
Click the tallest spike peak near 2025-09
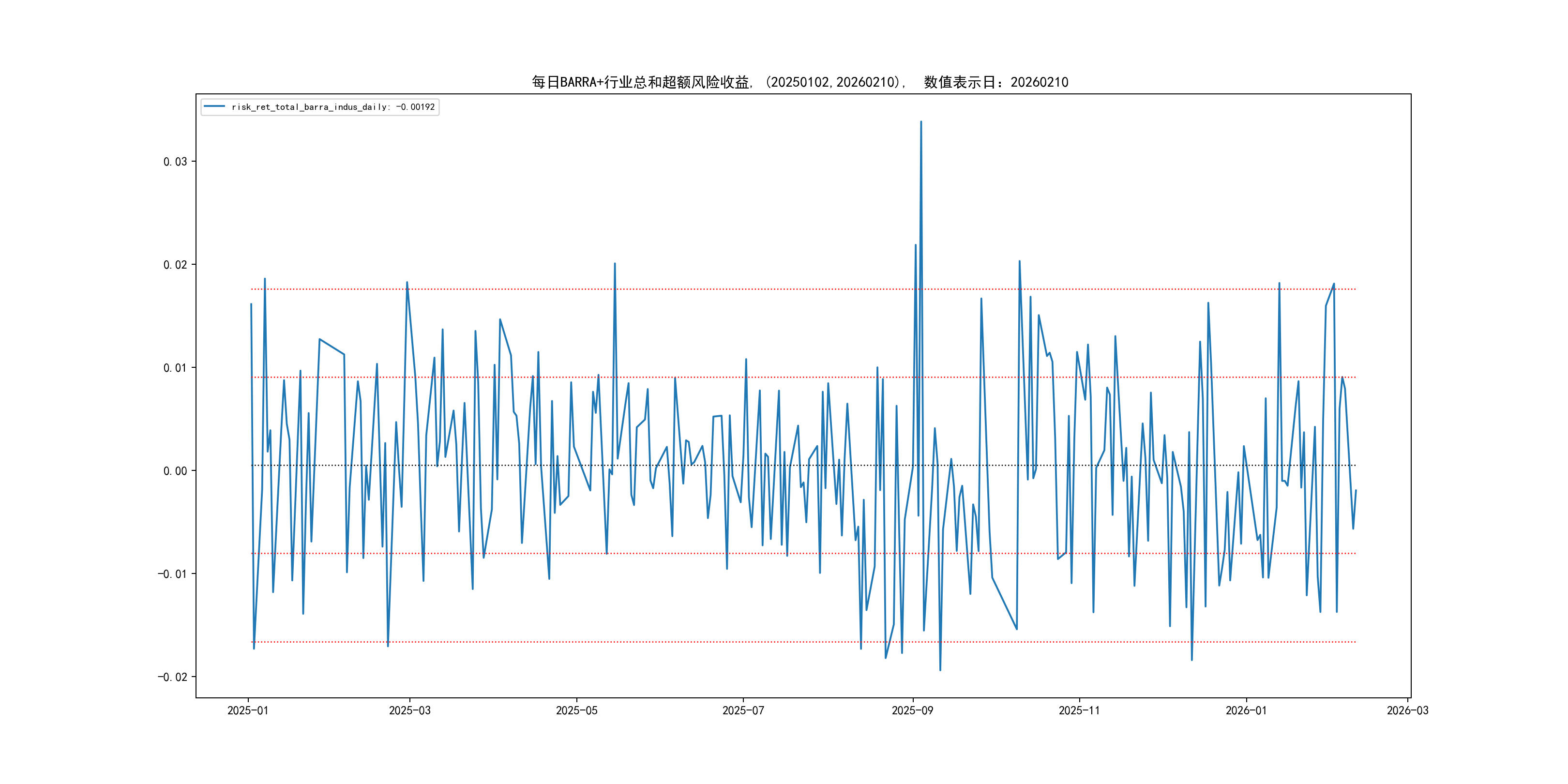point(921,122)
